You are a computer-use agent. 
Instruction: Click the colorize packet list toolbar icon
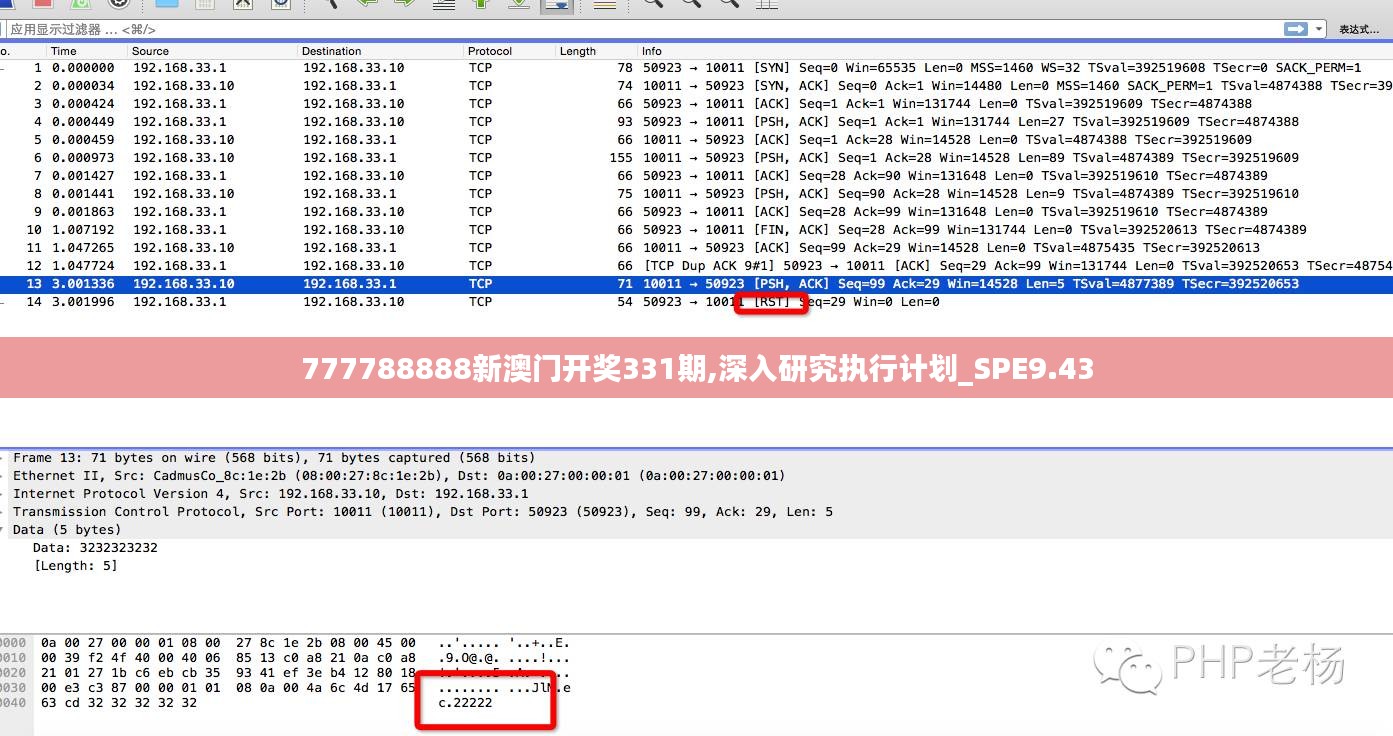pyautogui.click(x=604, y=5)
